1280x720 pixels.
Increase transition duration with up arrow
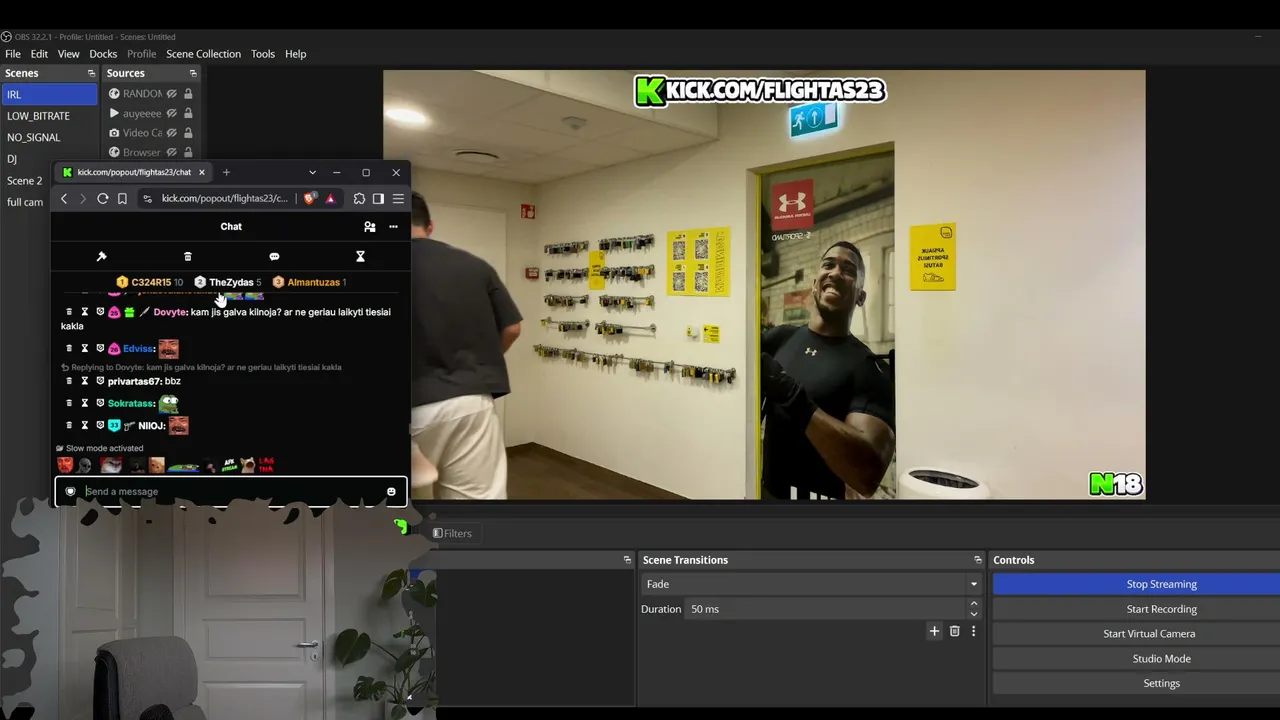[973, 604]
